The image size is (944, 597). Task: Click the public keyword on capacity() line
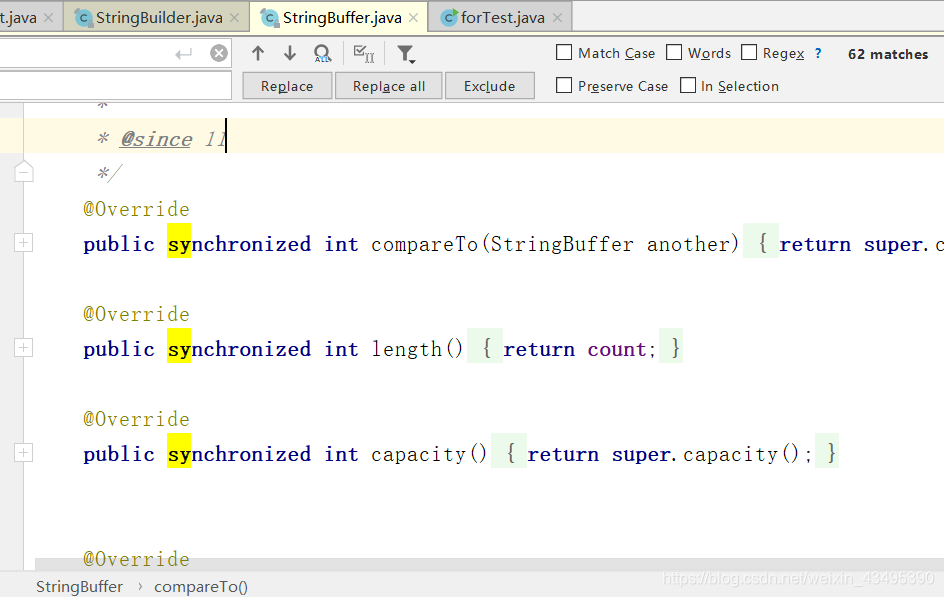119,454
